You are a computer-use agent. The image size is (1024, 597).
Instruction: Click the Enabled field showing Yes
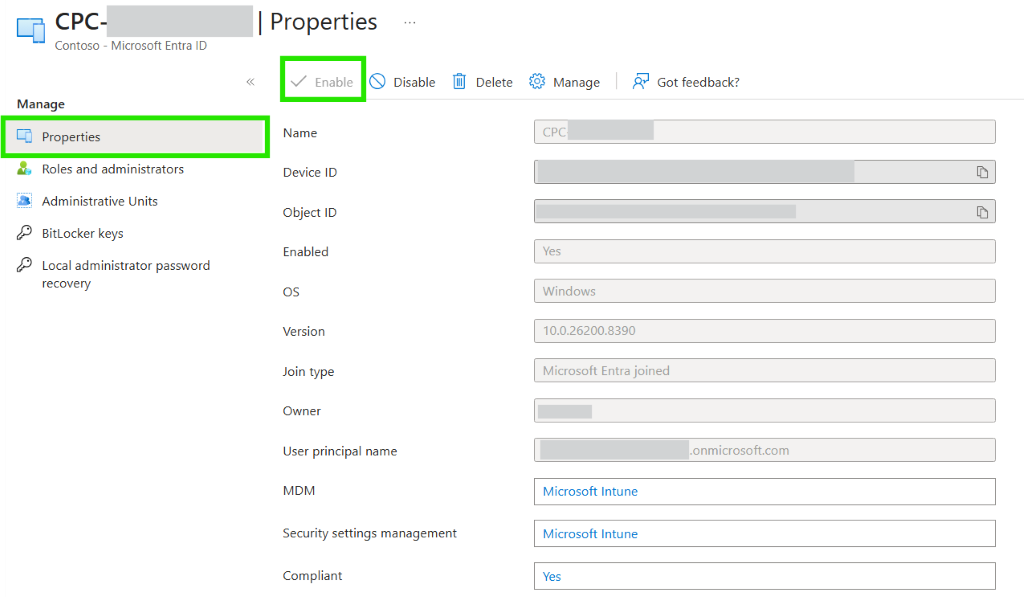click(765, 251)
